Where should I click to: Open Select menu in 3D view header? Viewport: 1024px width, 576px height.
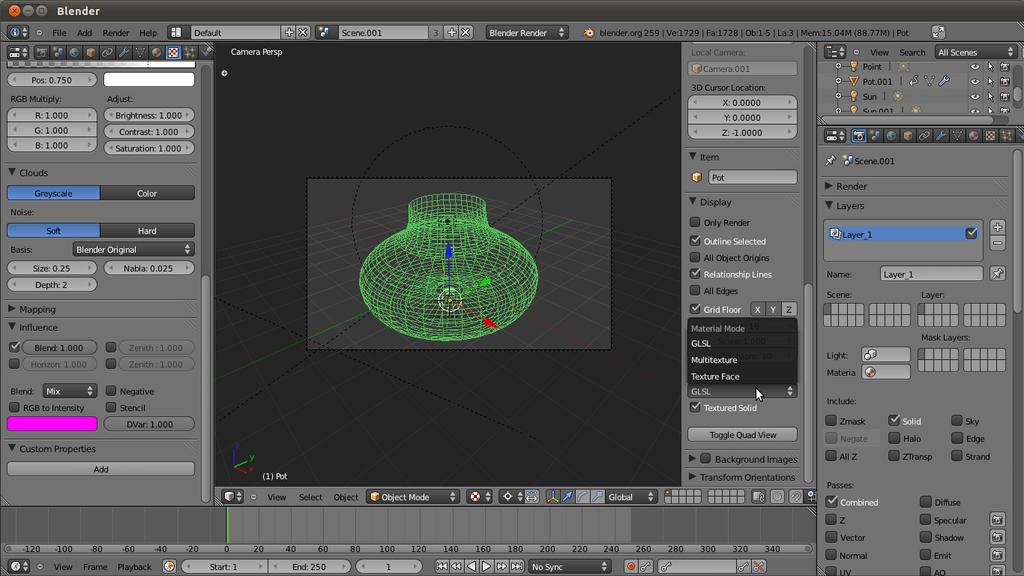(x=310, y=497)
